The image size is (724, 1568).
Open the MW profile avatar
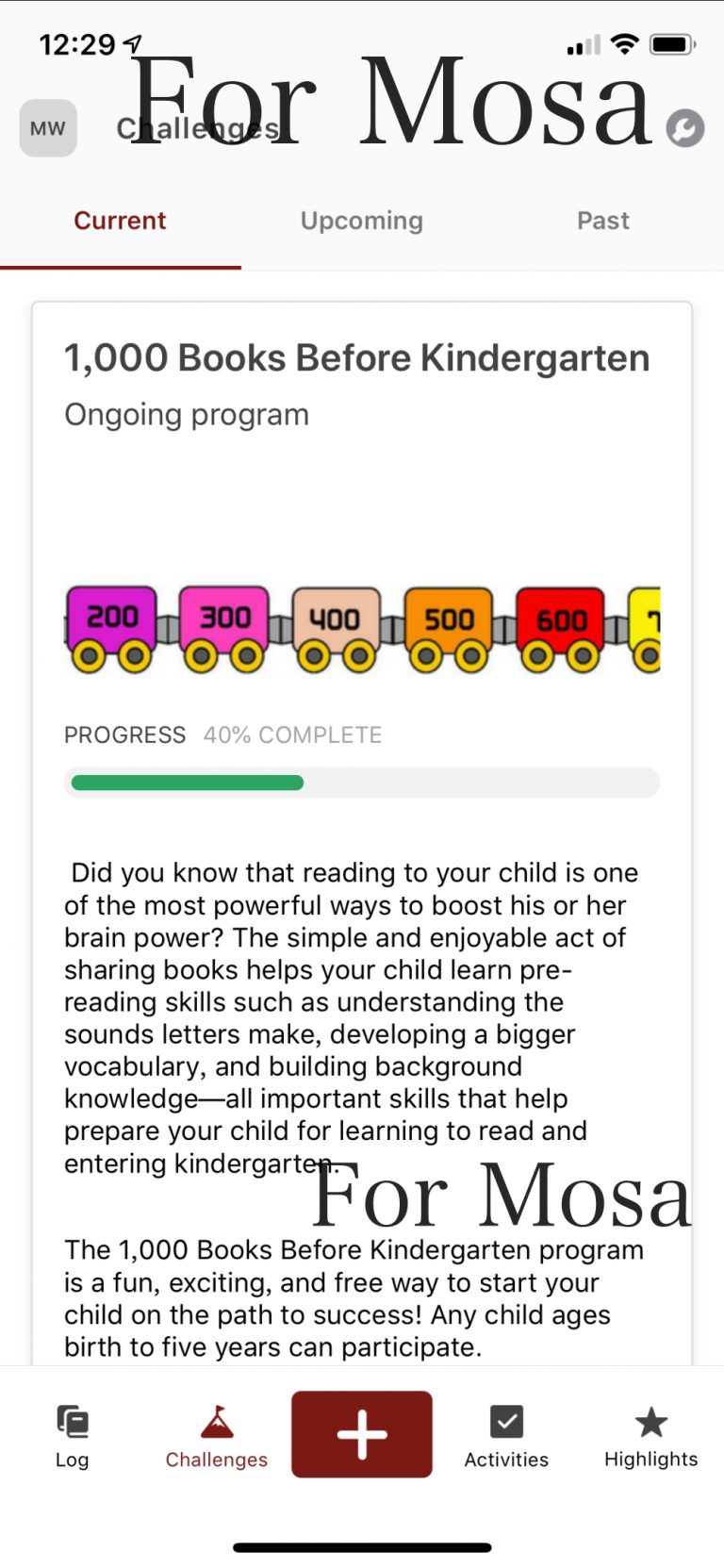click(x=48, y=128)
